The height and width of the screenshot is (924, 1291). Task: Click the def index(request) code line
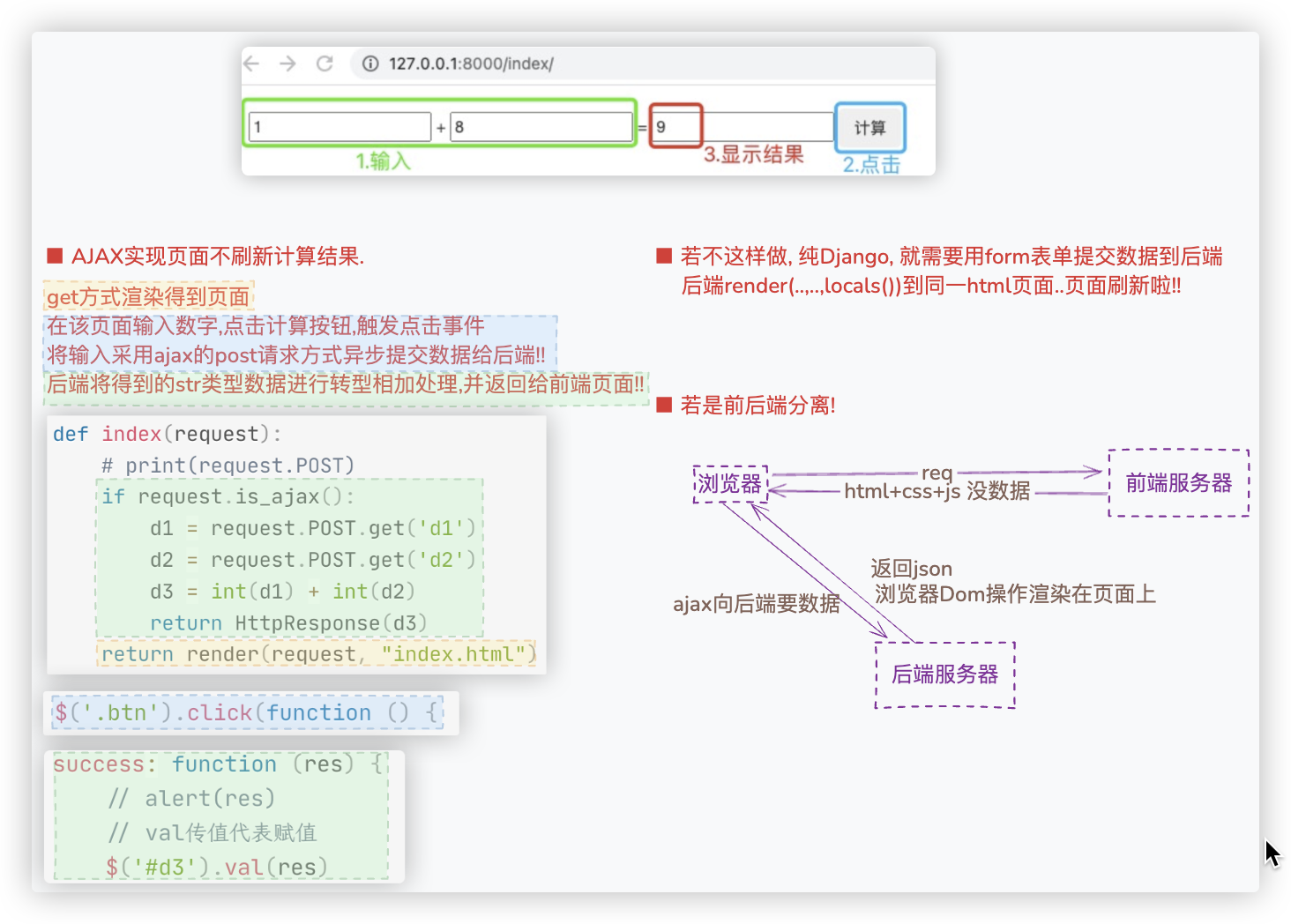click(167, 434)
